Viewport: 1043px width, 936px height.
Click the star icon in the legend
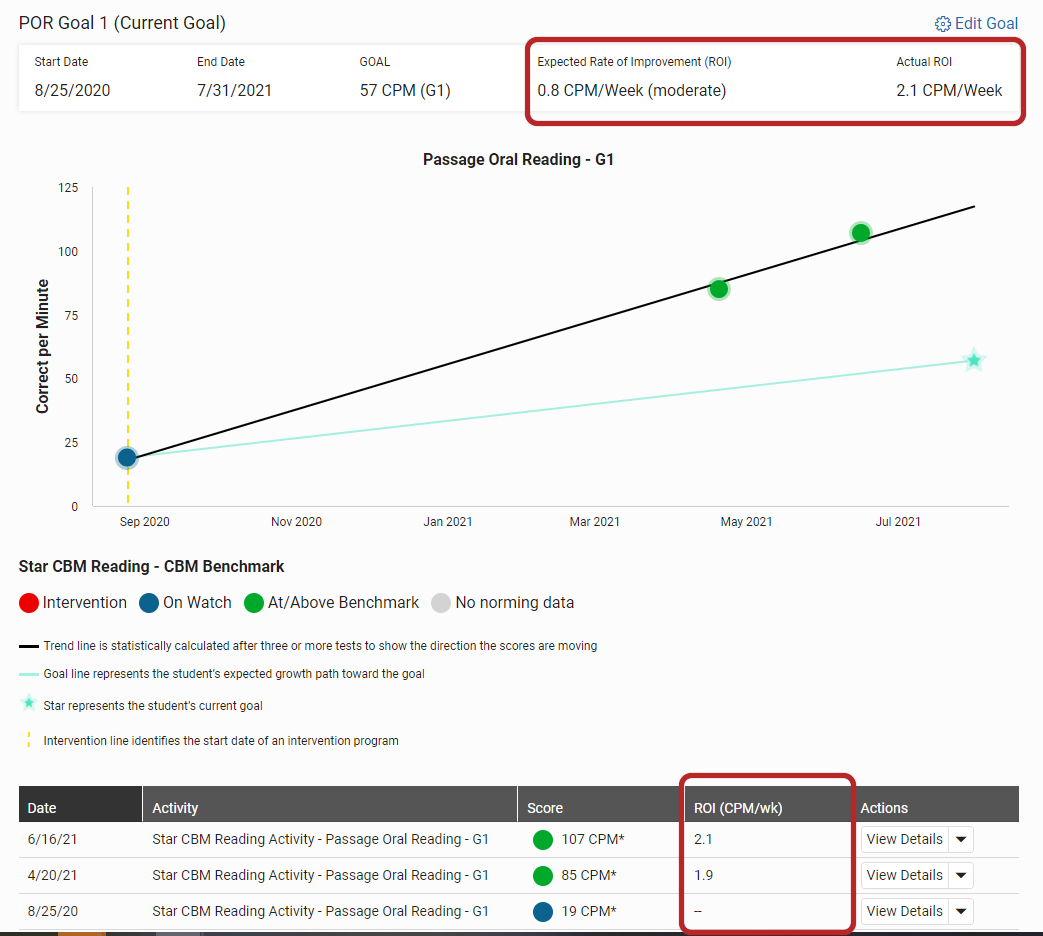[29, 702]
